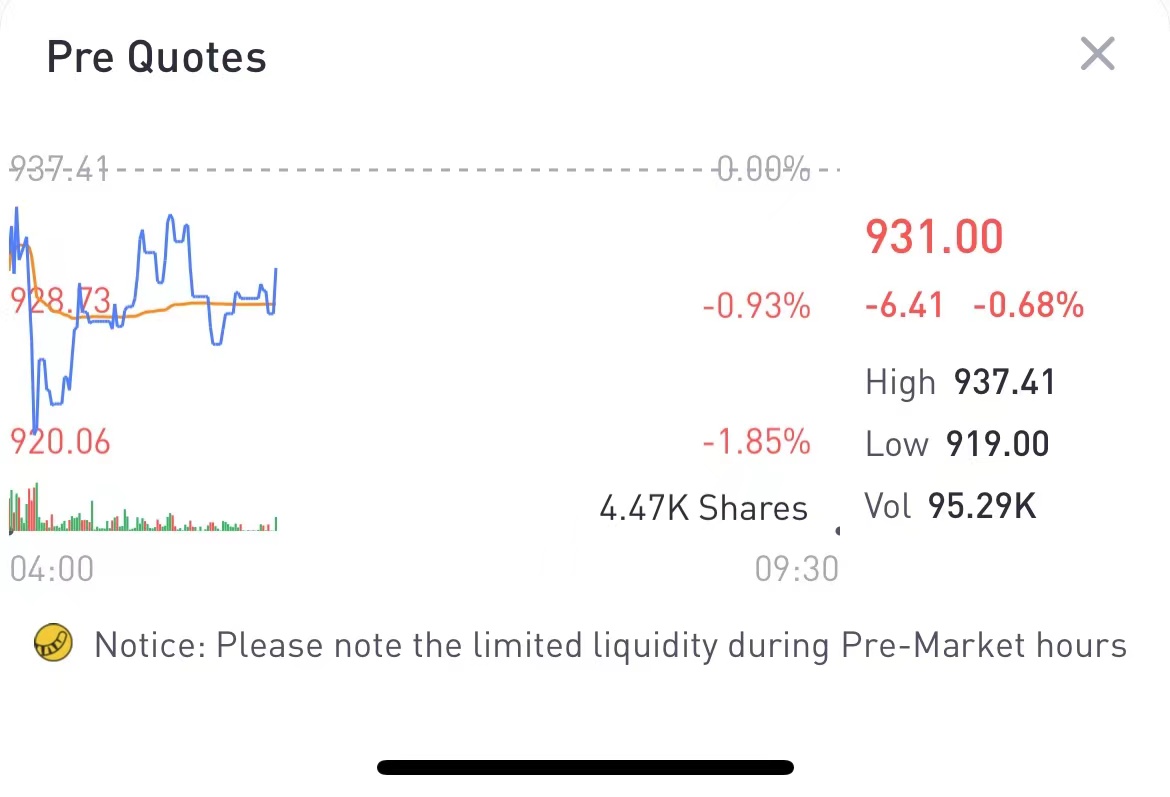Click the -0.93% axis percentage label
The width and height of the screenshot is (1170, 797).
tap(756, 306)
